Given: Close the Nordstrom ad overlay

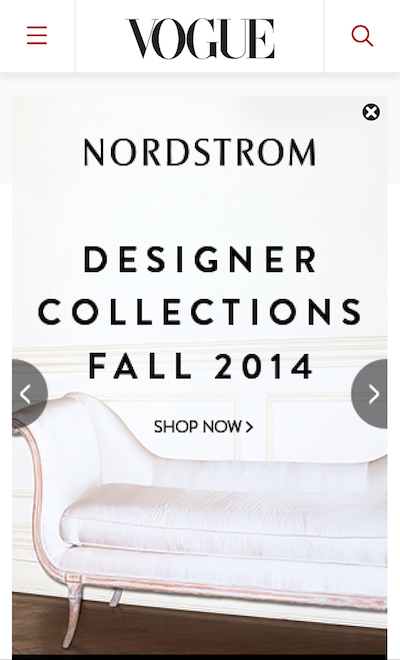Looking at the screenshot, I should 371,112.
